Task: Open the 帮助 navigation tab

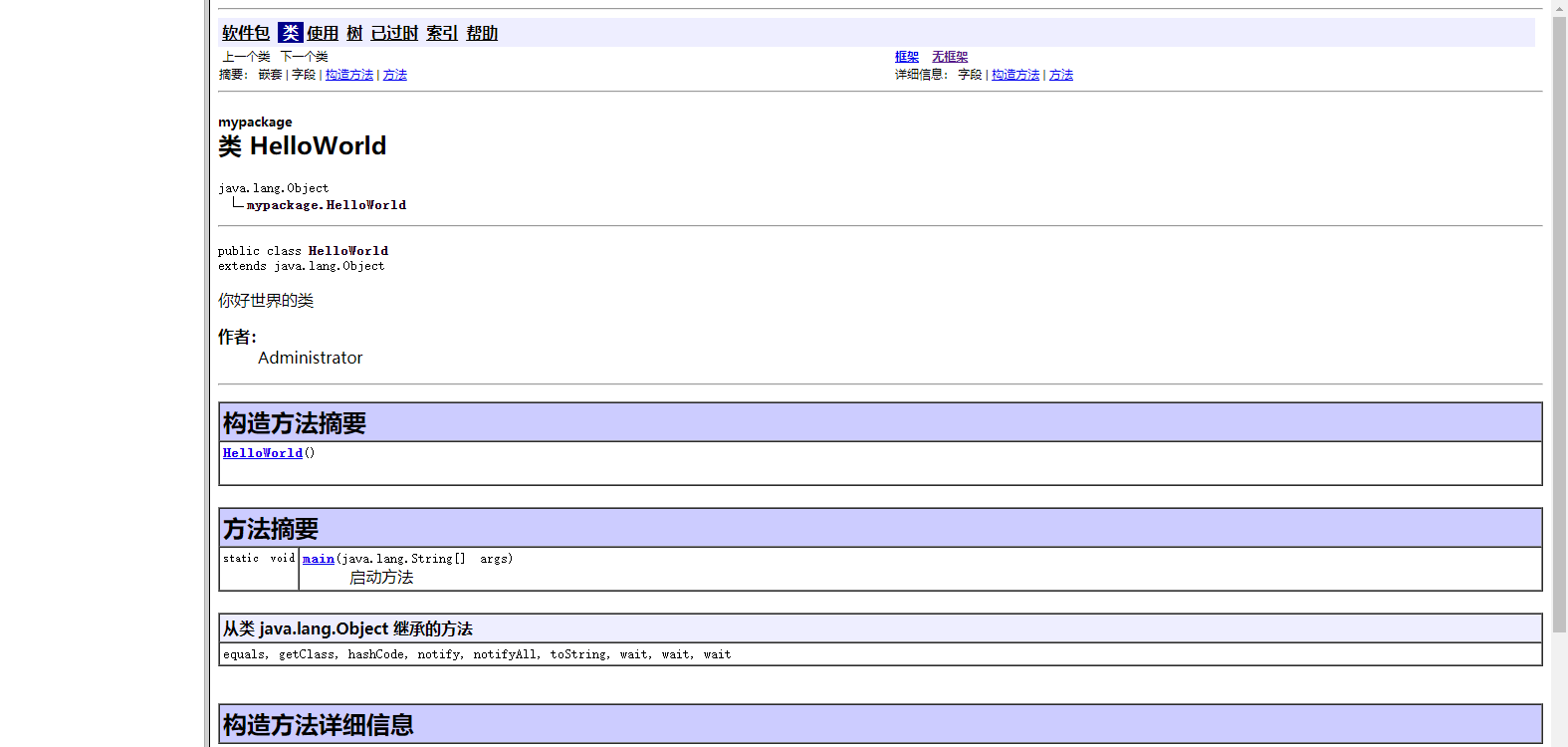Action: tap(482, 33)
